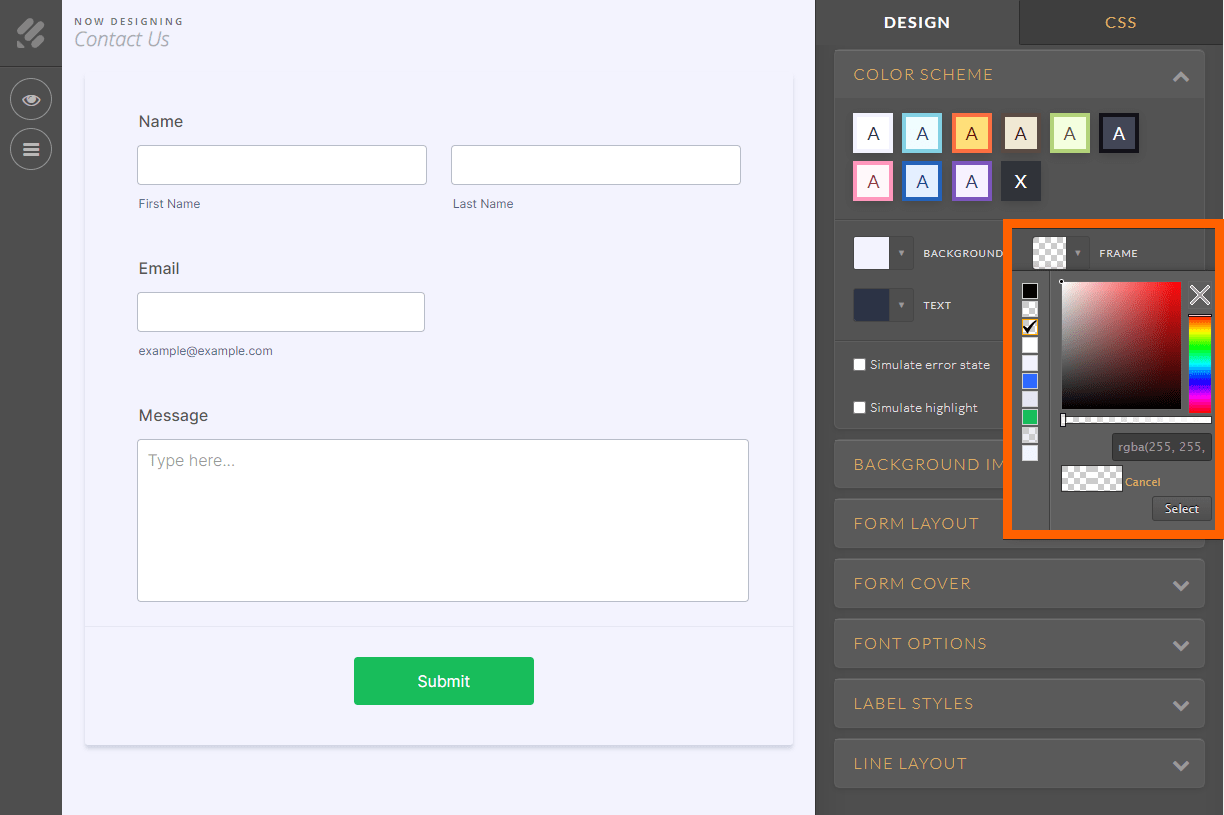Open the Background color dropdown
This screenshot has width=1224, height=815.
[883, 253]
